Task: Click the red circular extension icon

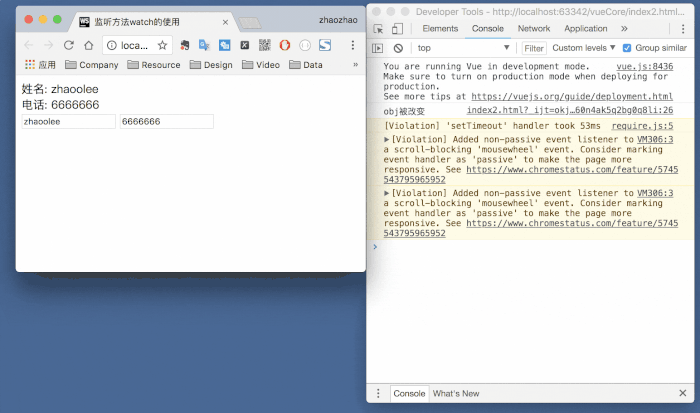Action: 285,45
